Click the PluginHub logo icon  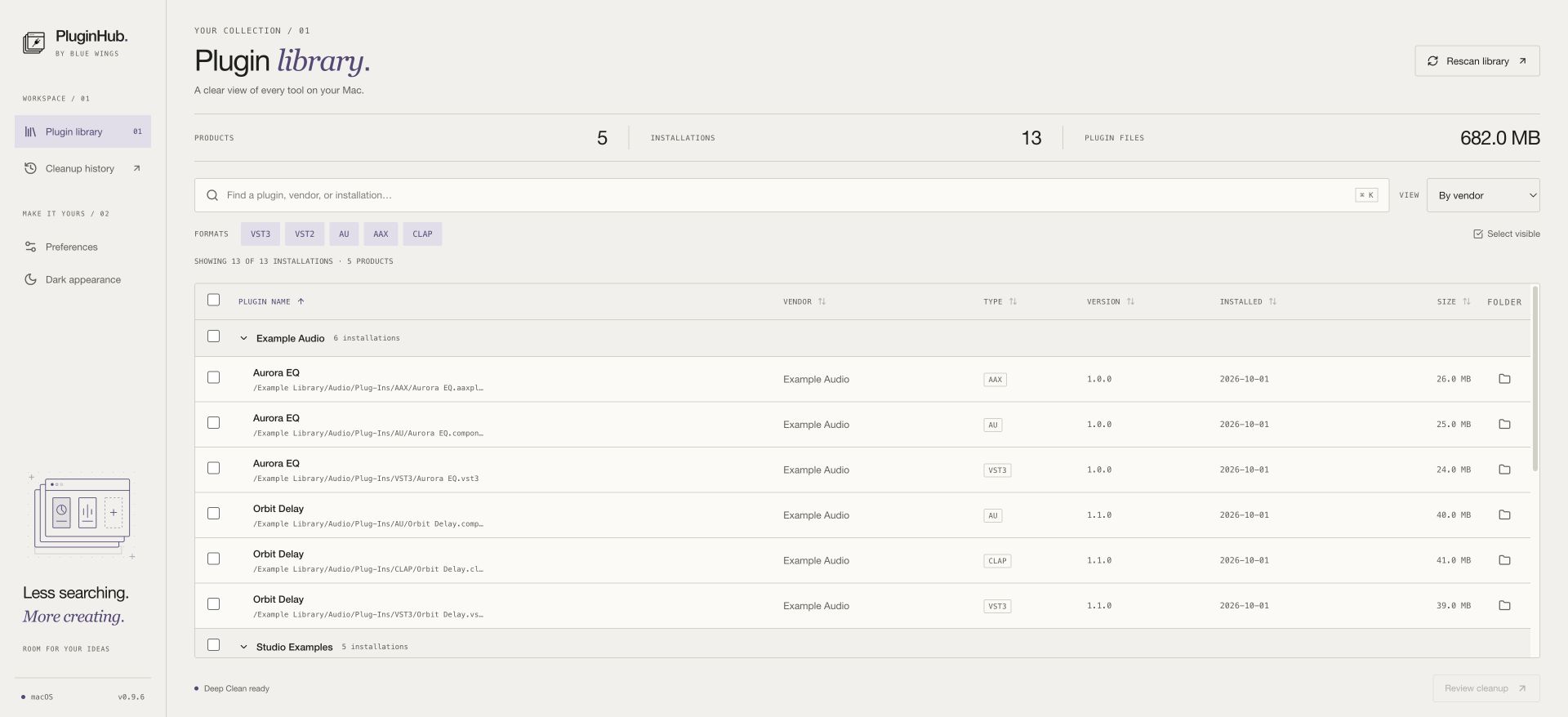click(33, 42)
